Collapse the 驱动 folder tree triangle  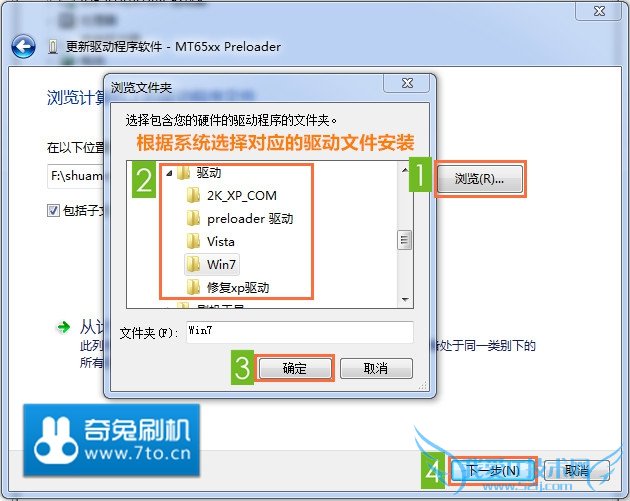pyautogui.click(x=170, y=173)
